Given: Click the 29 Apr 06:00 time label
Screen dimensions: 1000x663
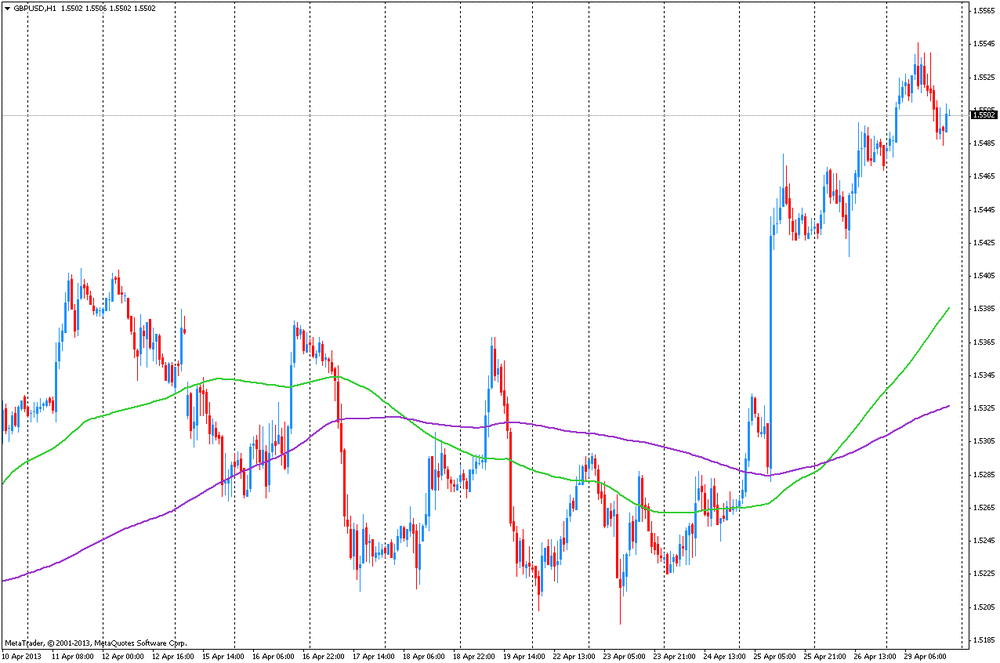Looking at the screenshot, I should click(925, 656).
